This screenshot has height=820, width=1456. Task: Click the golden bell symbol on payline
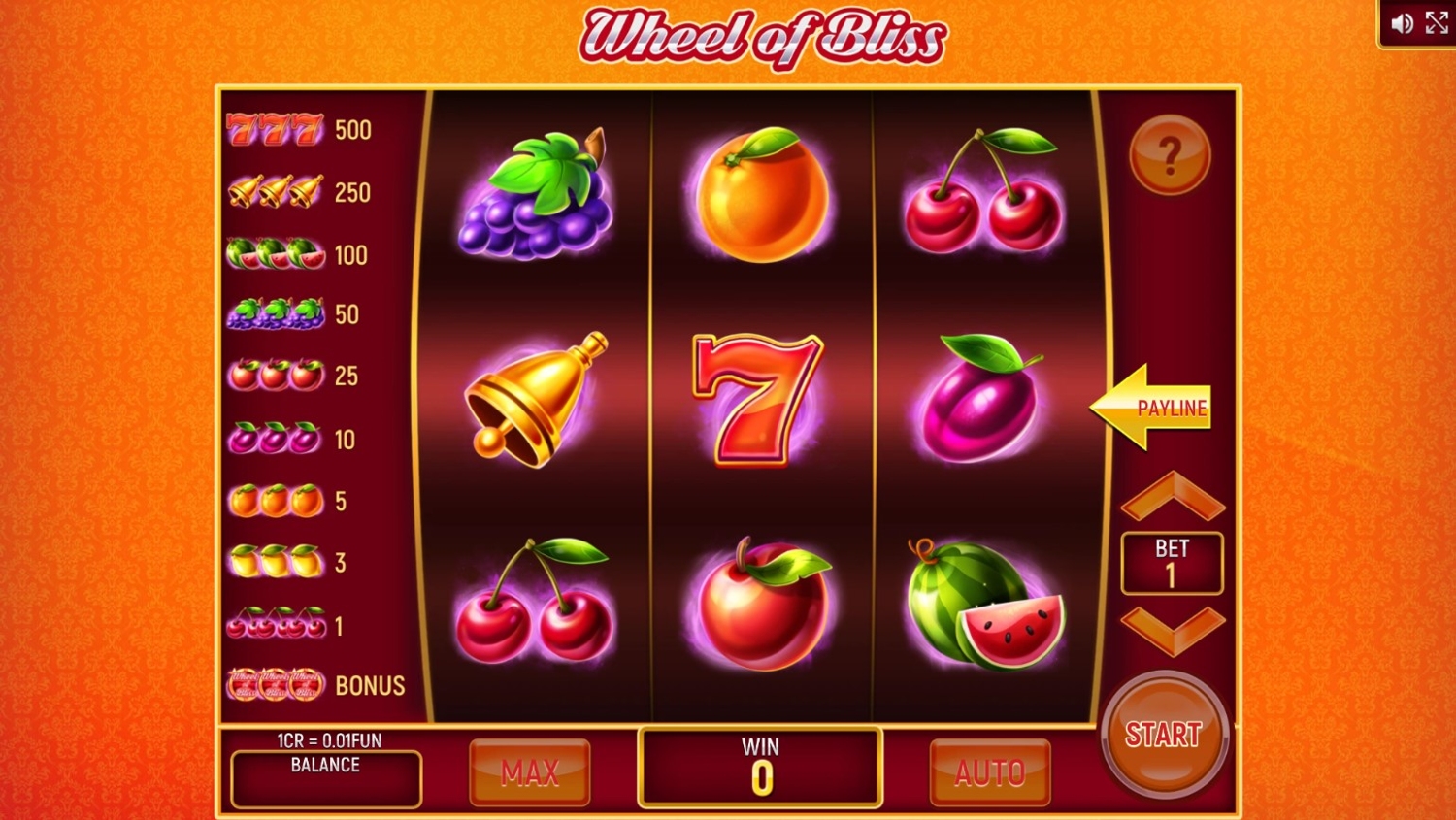[537, 400]
